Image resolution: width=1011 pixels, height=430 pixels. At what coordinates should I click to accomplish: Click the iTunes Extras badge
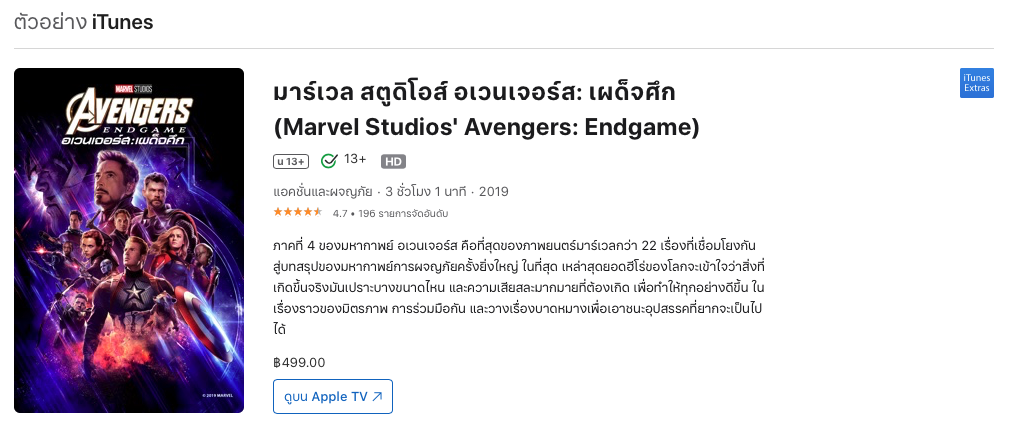point(976,83)
